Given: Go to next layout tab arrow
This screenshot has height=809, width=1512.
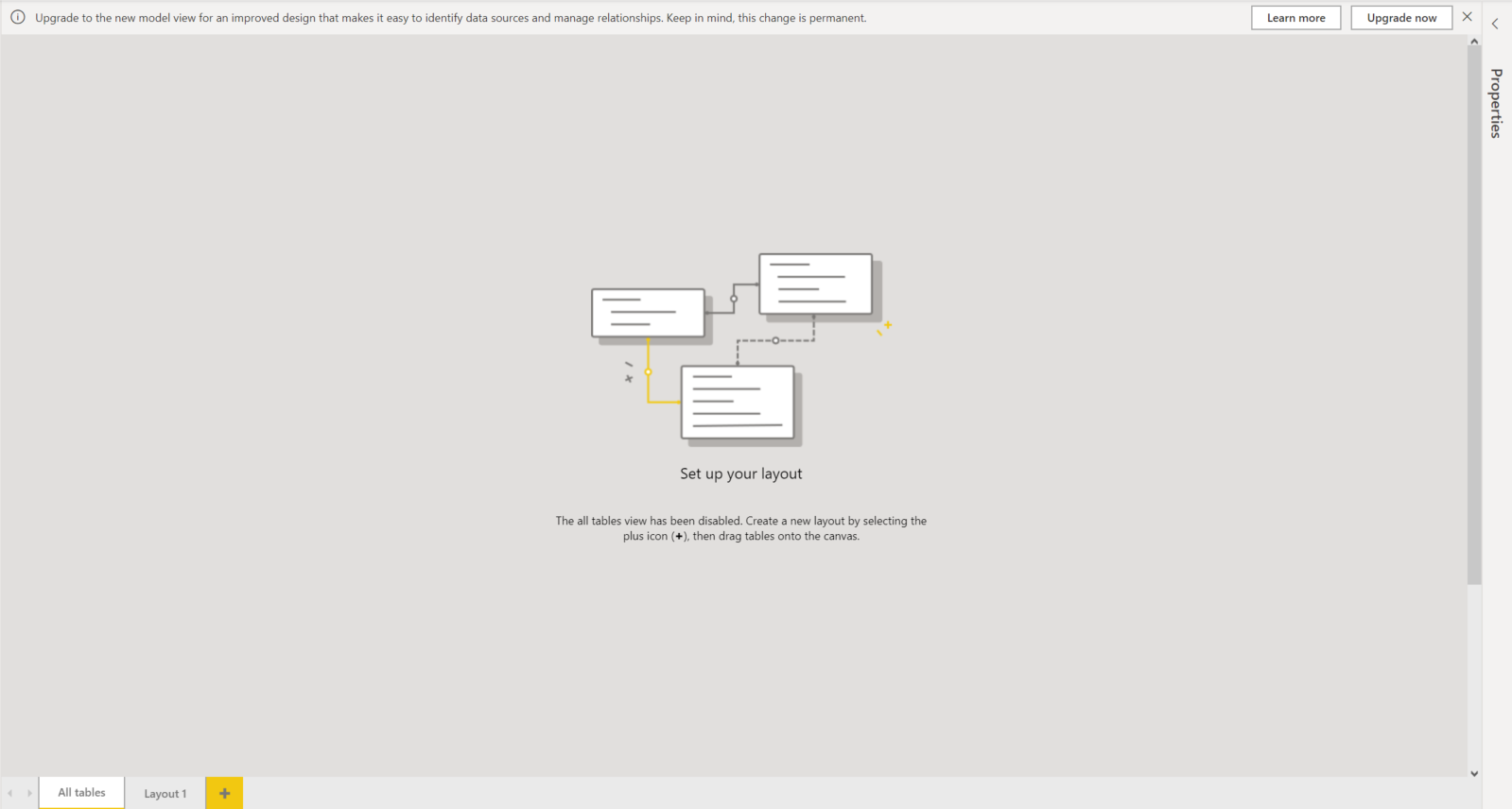Looking at the screenshot, I should pos(29,793).
